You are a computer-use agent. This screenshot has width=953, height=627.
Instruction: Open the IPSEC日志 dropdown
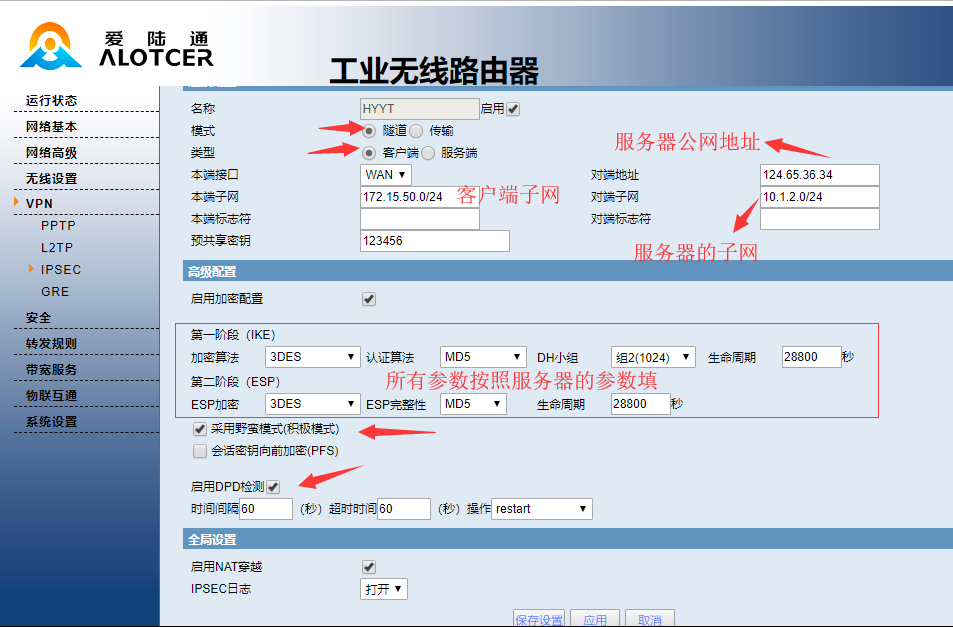pyautogui.click(x=384, y=589)
